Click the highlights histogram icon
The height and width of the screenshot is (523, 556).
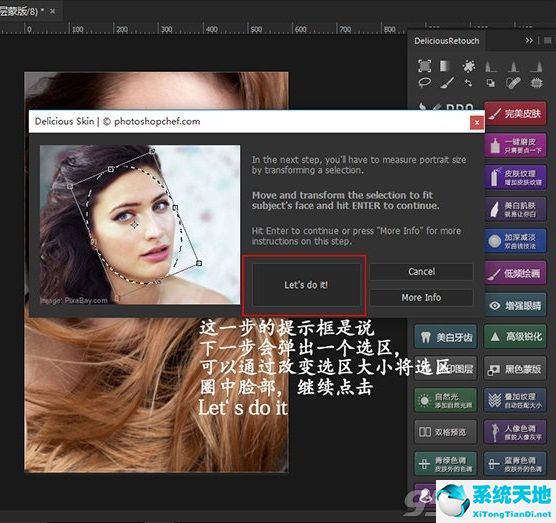pos(536,66)
